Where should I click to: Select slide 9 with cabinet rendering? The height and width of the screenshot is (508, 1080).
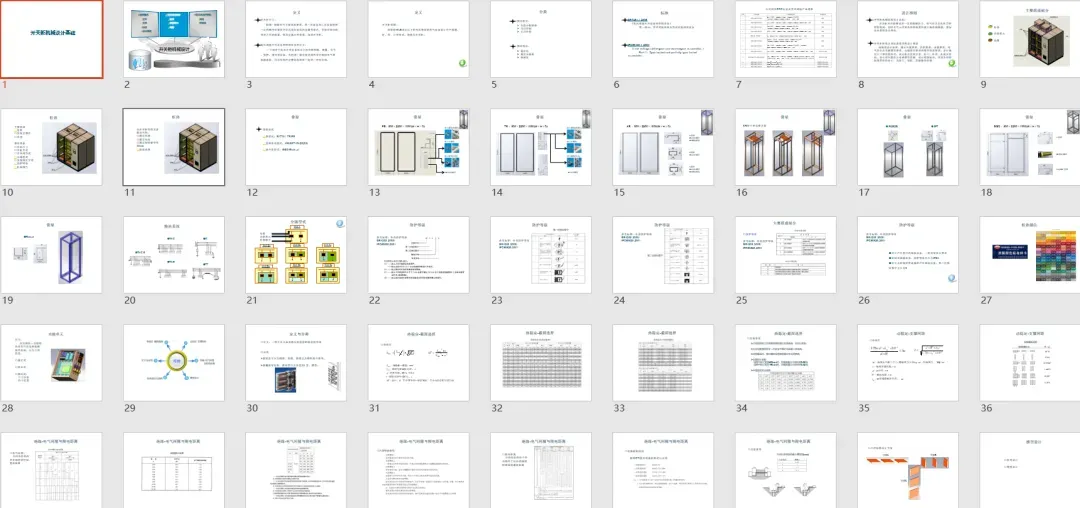coord(1030,39)
